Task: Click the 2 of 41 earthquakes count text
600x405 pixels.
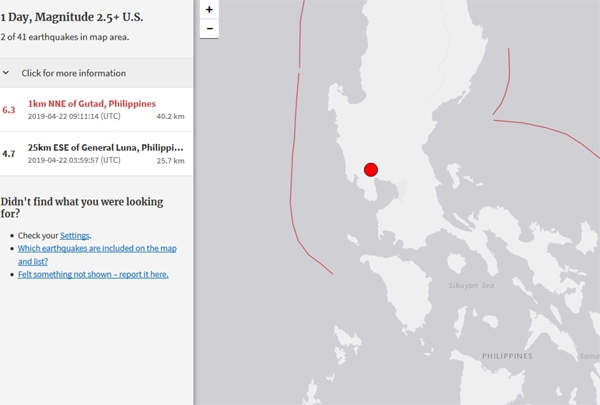Action: (64, 37)
